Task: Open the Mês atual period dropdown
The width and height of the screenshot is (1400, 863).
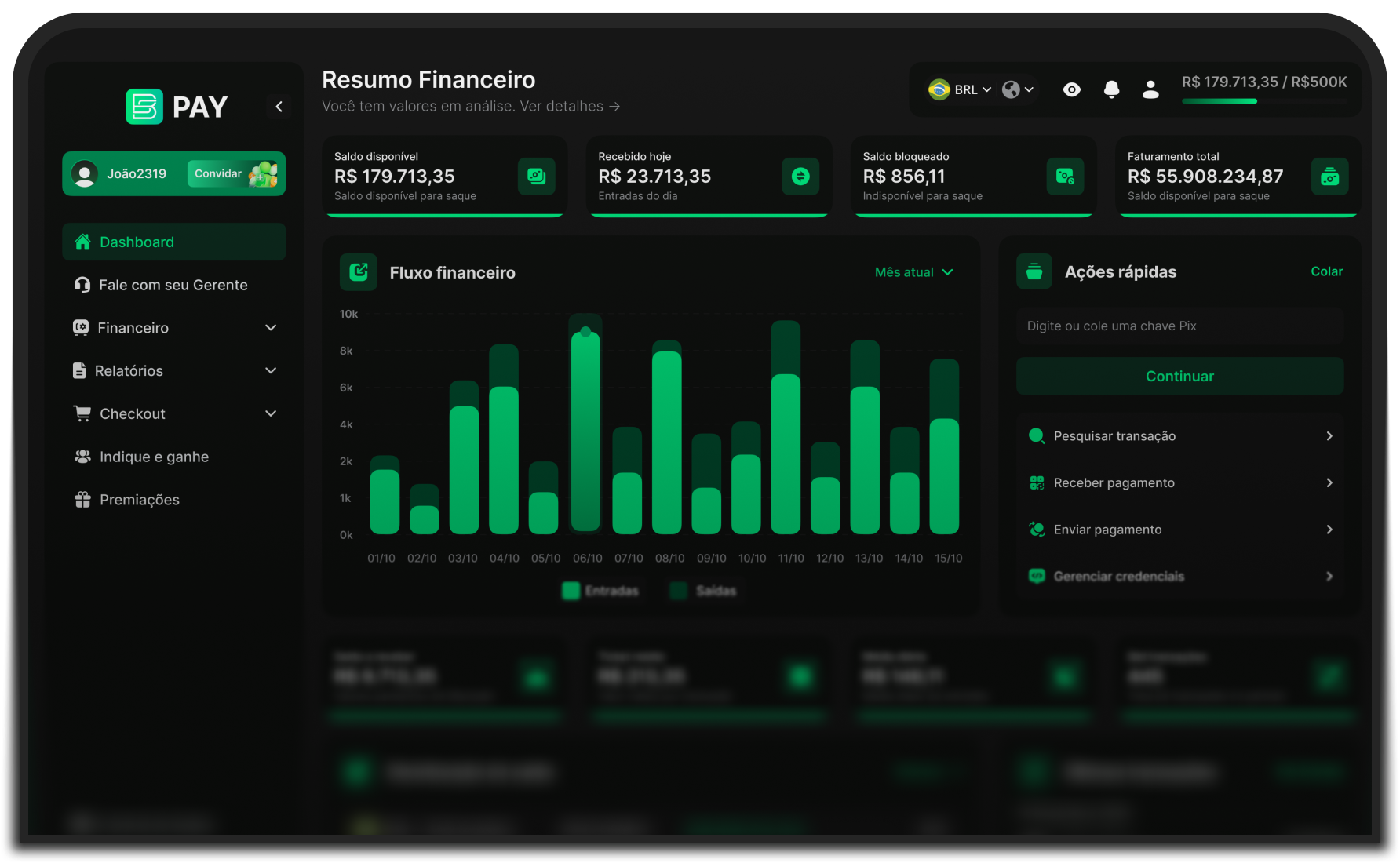Action: coord(913,272)
